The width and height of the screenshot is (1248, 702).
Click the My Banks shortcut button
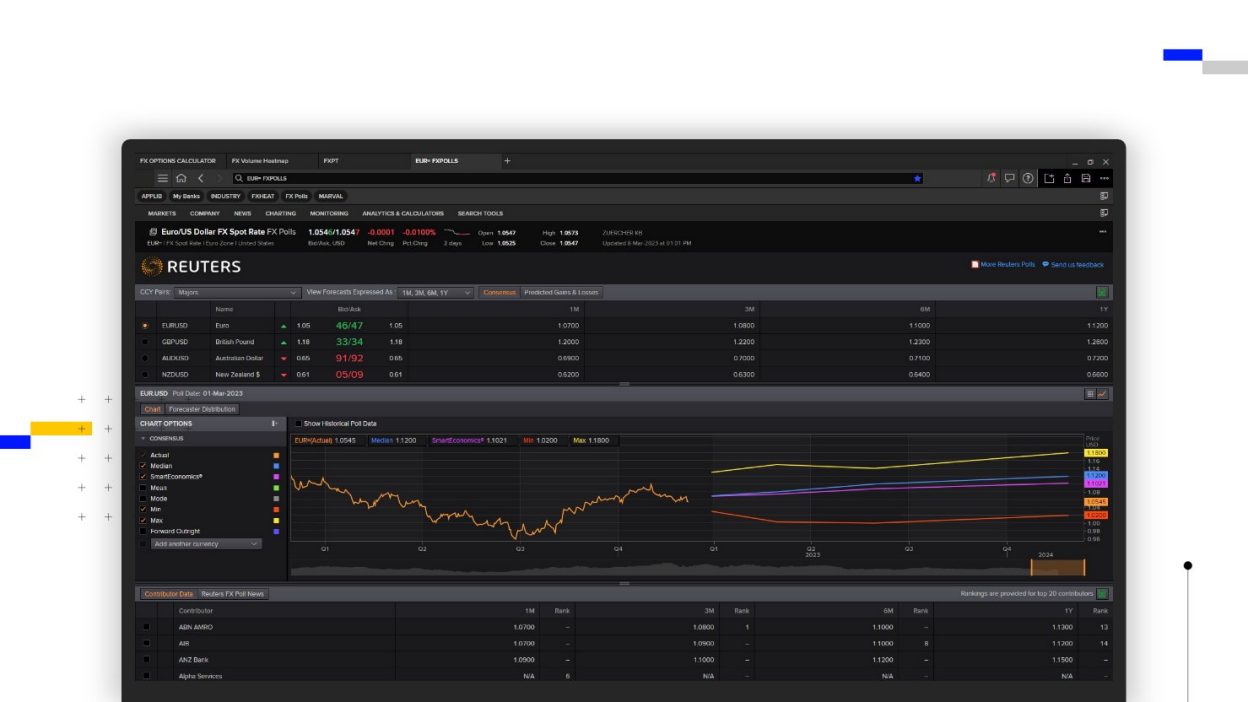pos(185,196)
